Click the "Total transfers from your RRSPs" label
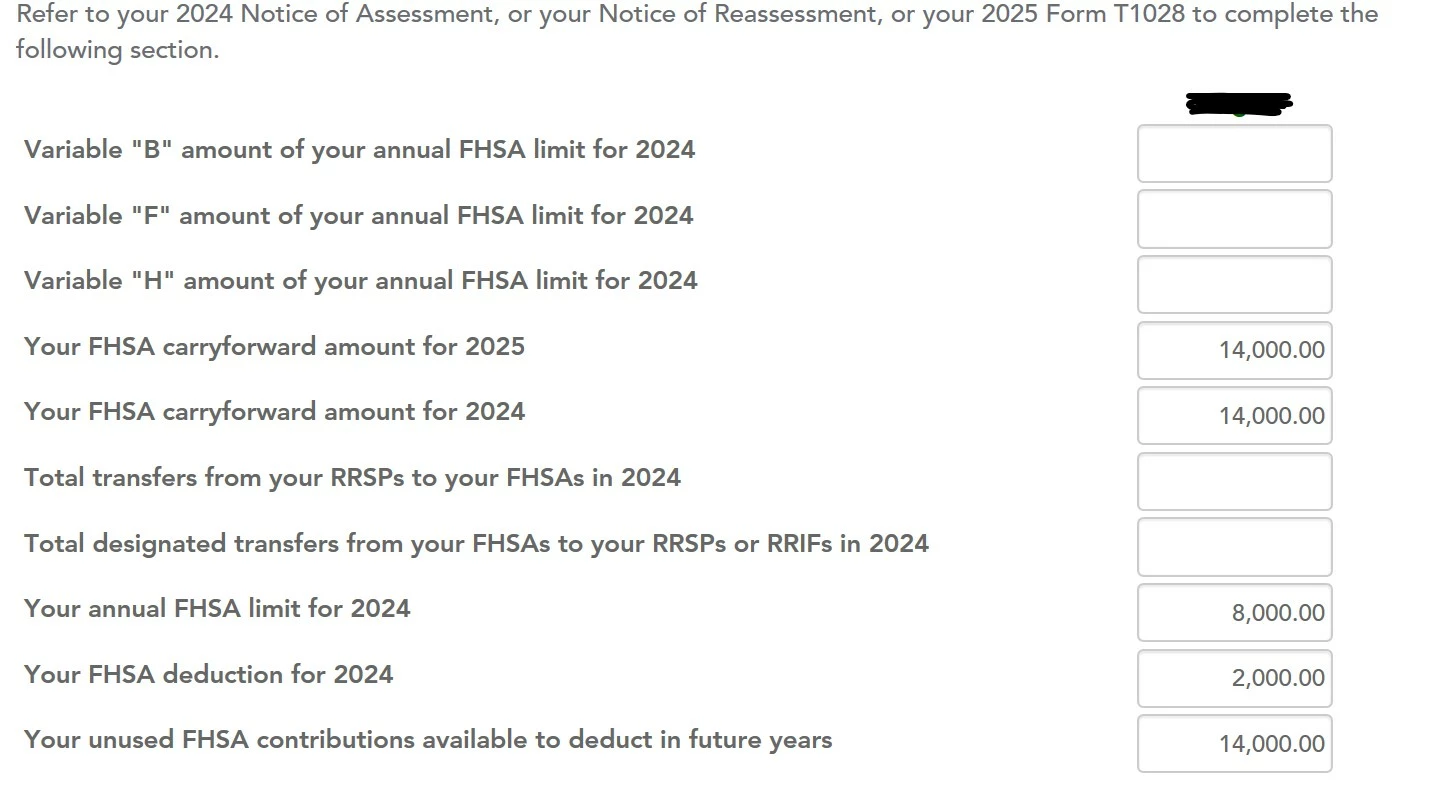Screen dimensions: 1440x795 352,478
